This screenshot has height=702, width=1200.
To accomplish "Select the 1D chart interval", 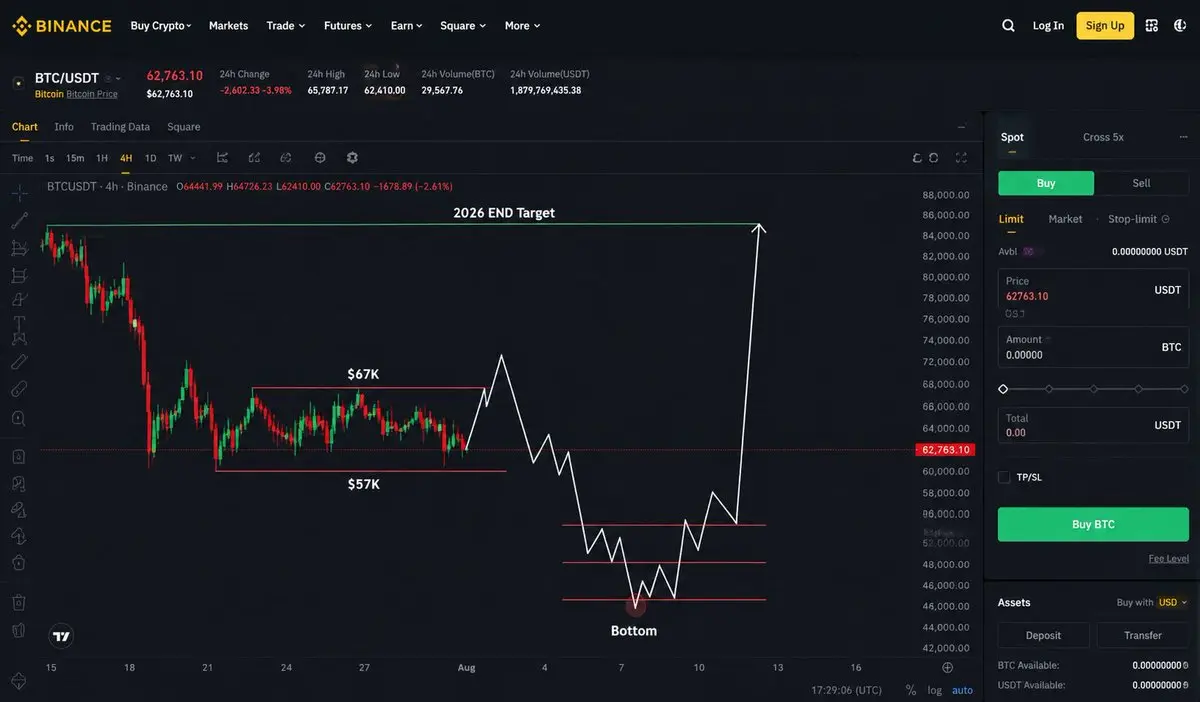I will coord(150,158).
